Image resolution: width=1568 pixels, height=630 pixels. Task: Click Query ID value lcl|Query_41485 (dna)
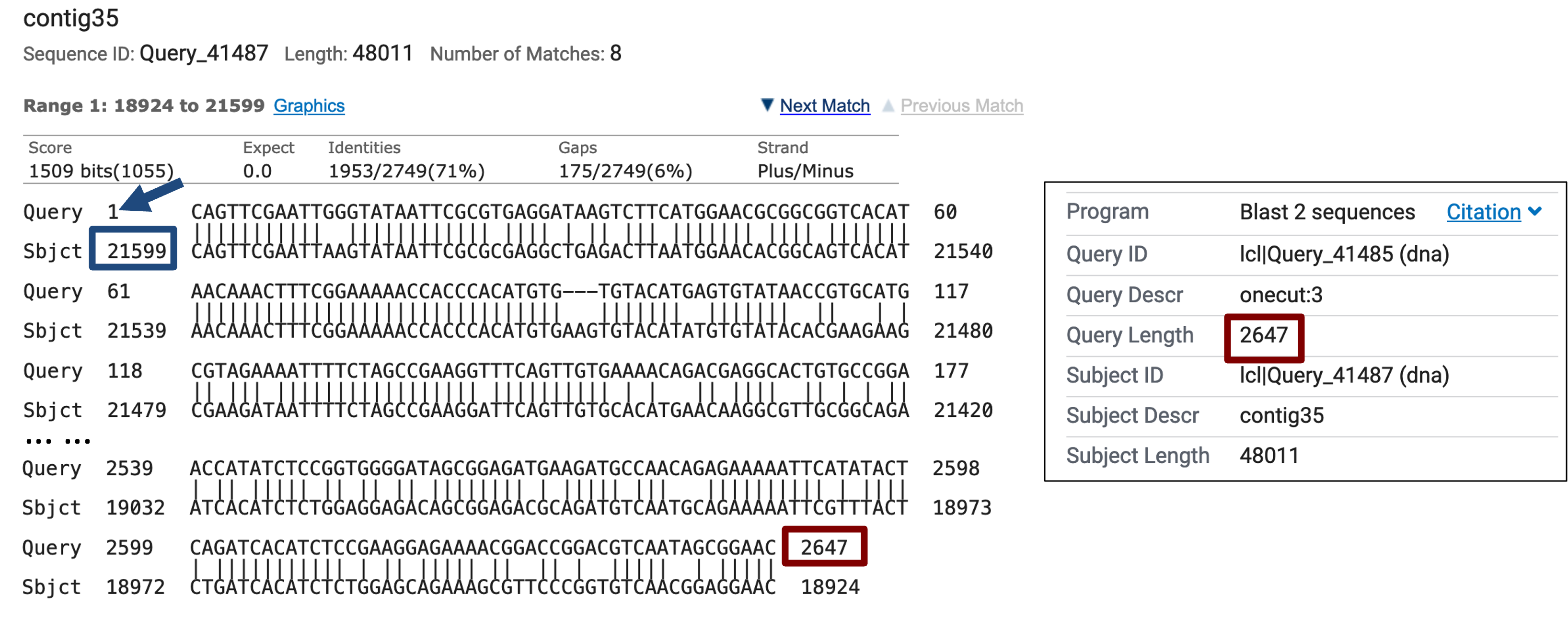(x=1344, y=253)
